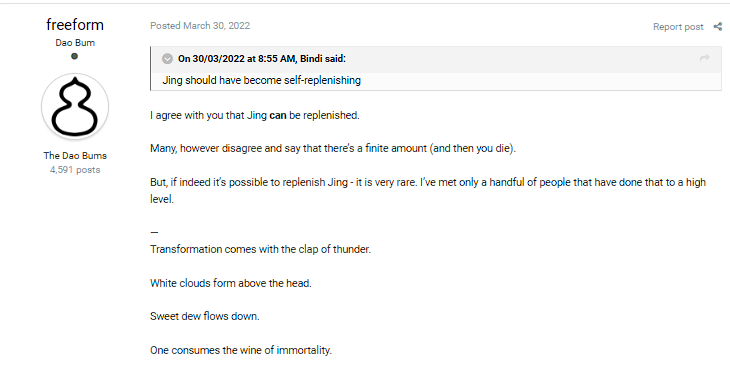Viewport: 730px width, 376px height.
Task: Click the bold word 'can'
Action: point(278,115)
